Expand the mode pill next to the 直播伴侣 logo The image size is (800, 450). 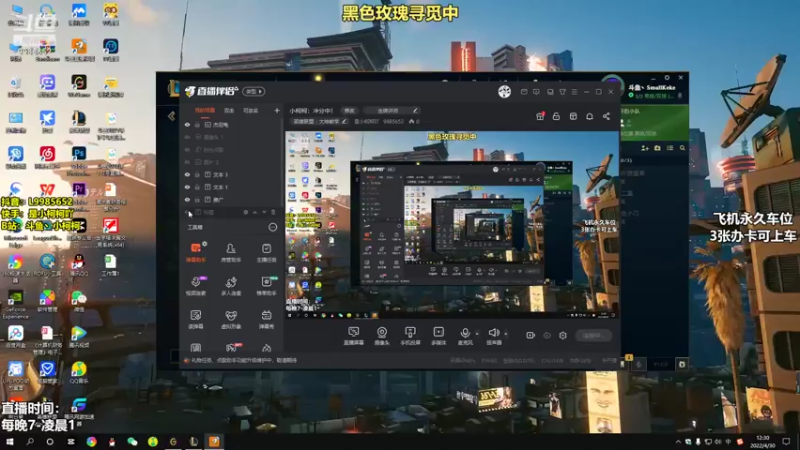(254, 91)
